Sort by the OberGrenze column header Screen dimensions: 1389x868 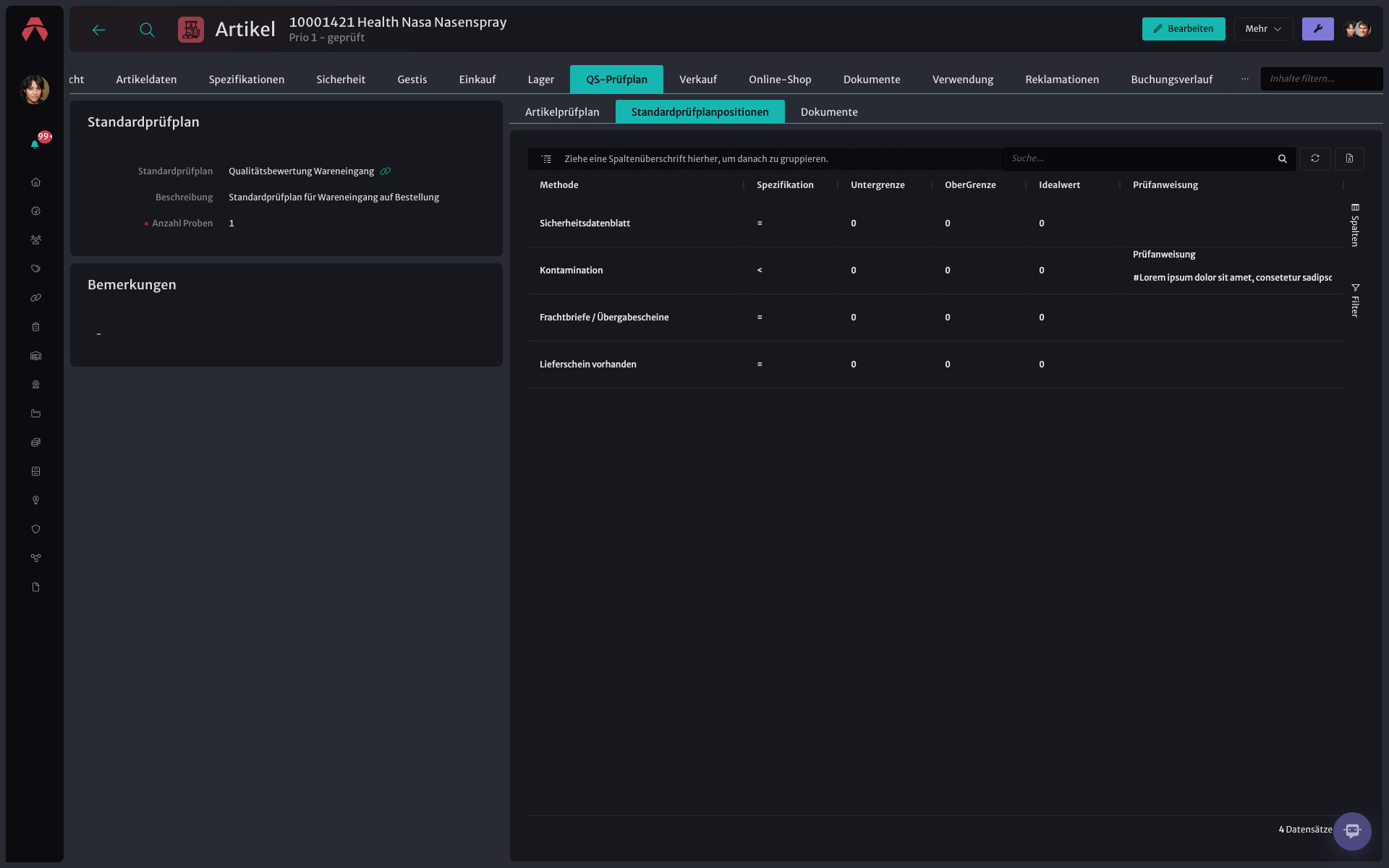(x=970, y=185)
